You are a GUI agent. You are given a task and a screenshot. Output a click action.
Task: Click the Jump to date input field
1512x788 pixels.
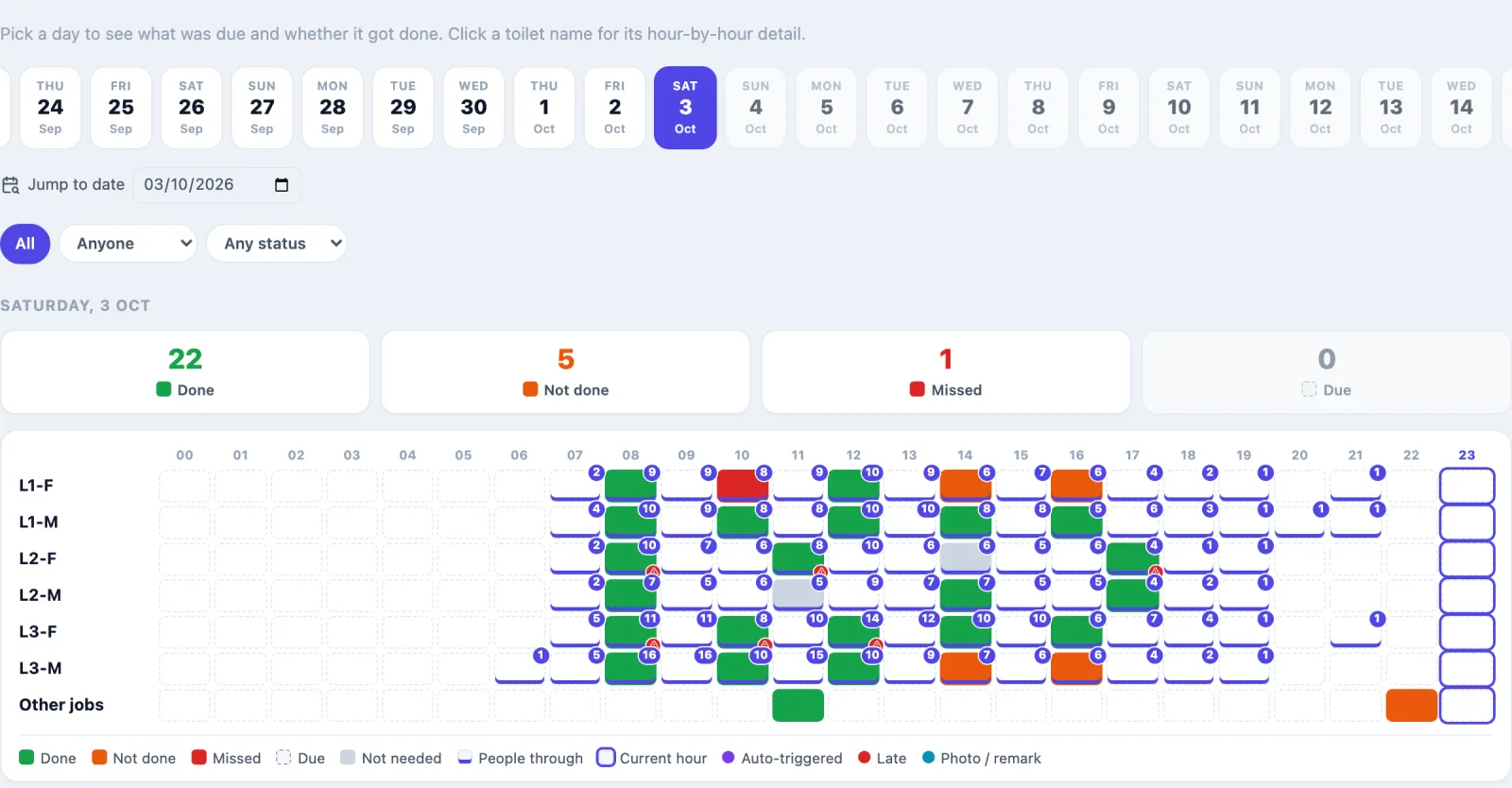tap(217, 184)
